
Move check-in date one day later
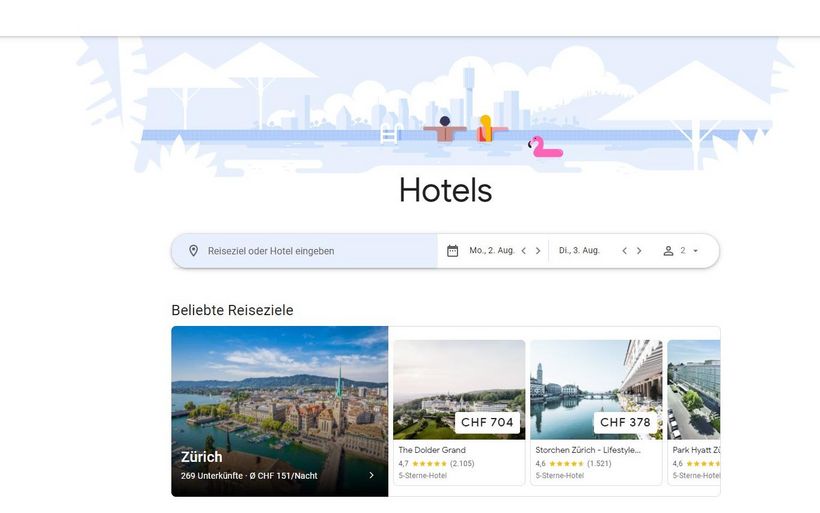pyautogui.click(x=538, y=251)
